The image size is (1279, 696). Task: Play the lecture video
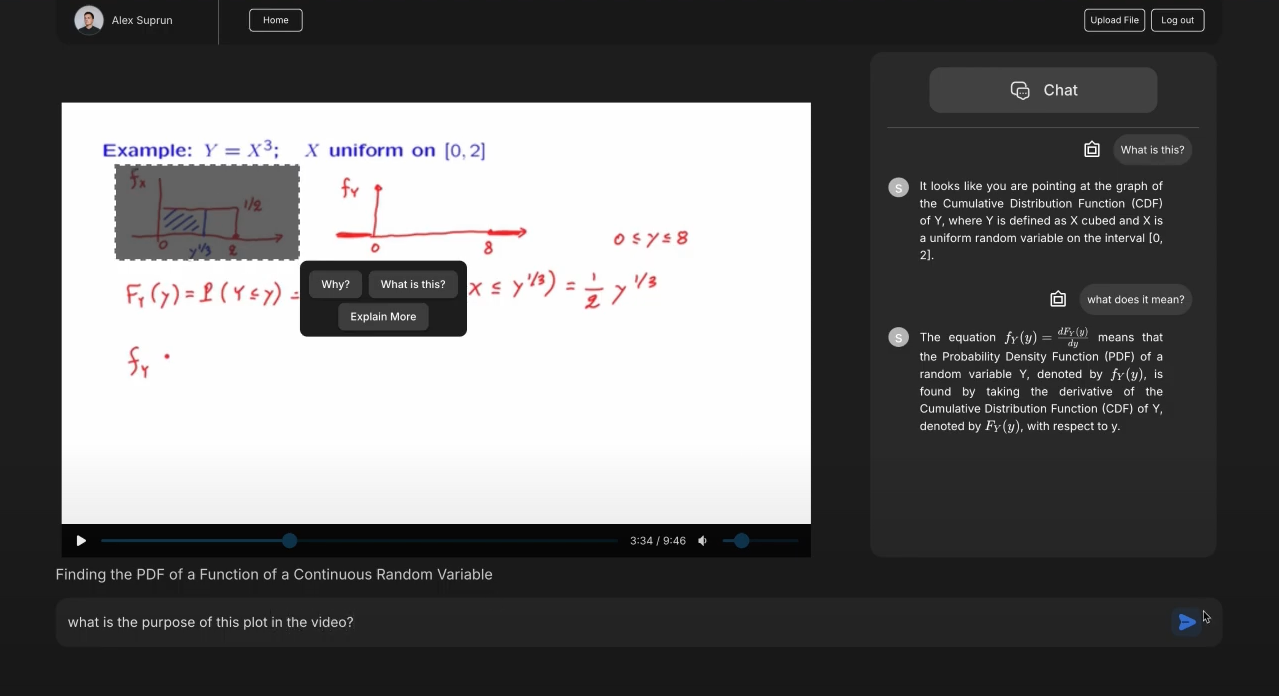point(81,541)
